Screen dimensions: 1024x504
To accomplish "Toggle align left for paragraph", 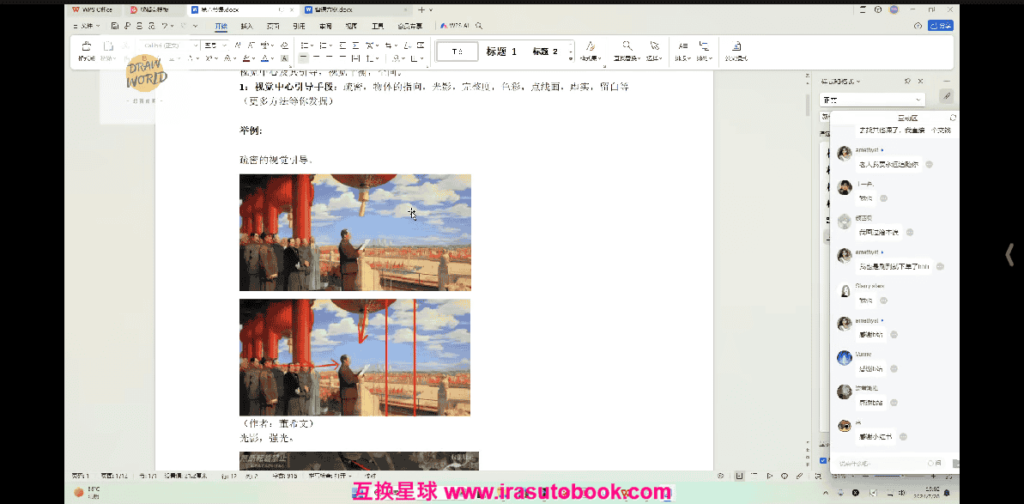I will 303,58.
